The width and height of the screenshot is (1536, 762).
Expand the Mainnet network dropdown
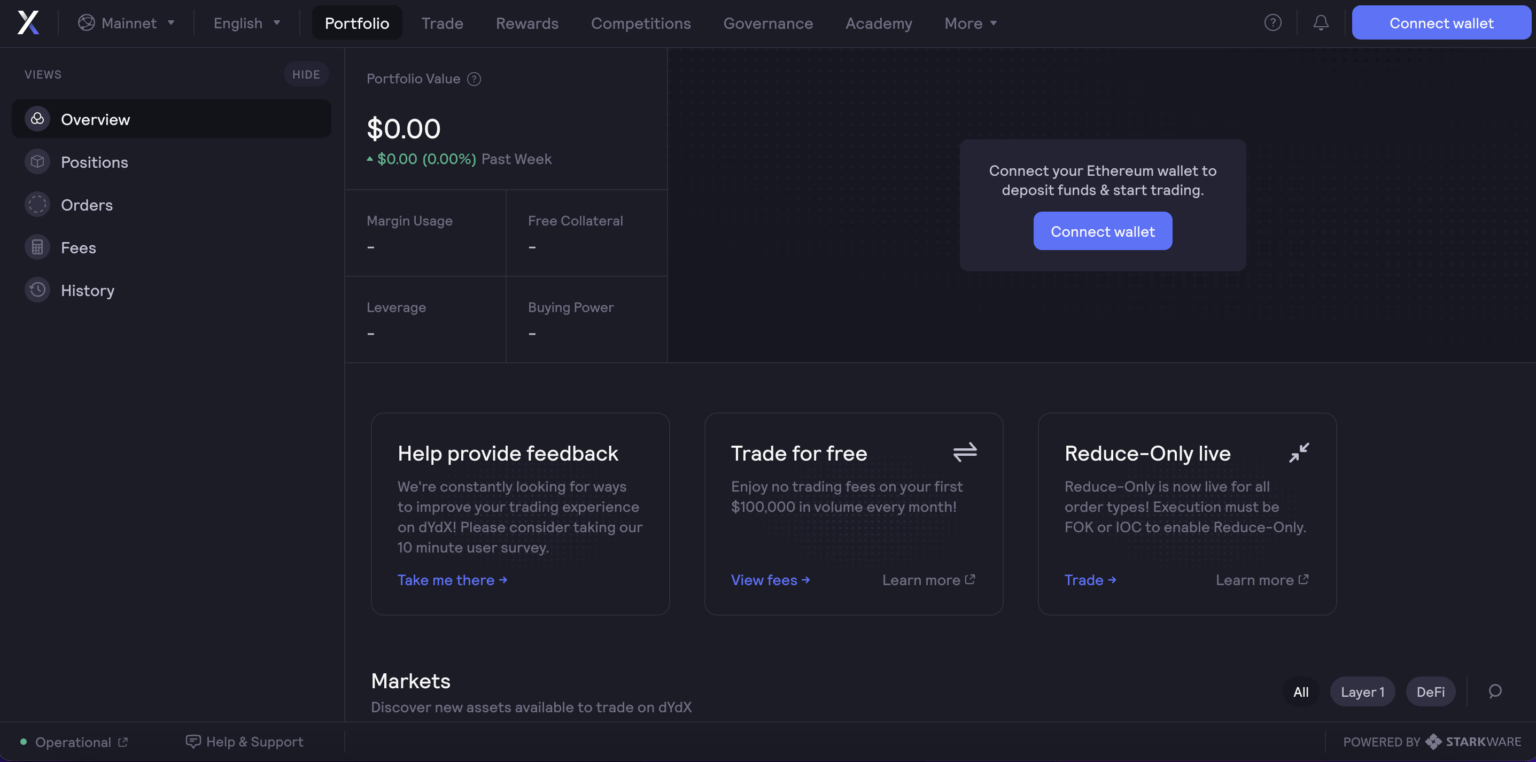tap(126, 23)
